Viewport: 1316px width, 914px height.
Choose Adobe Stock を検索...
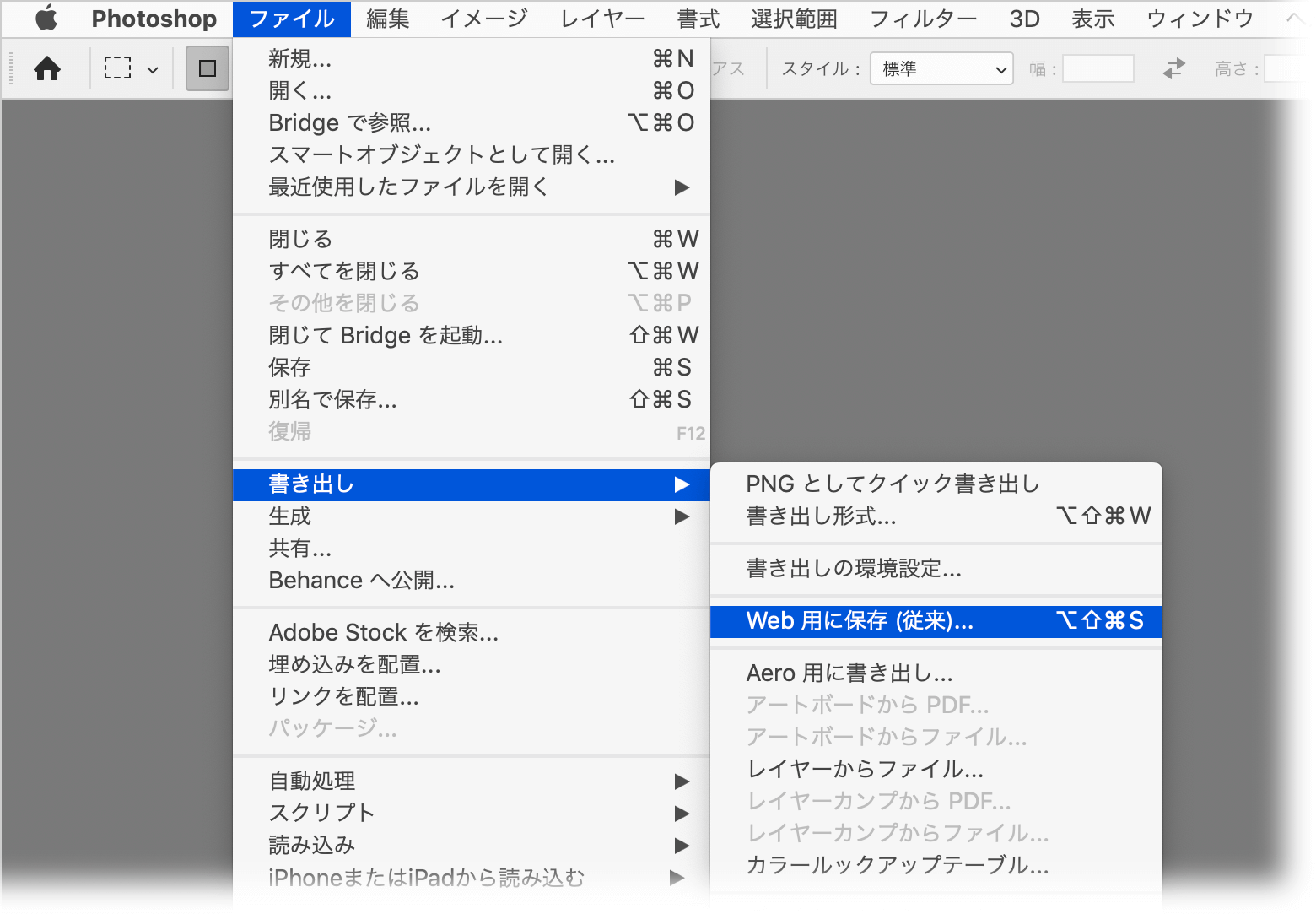472,633
